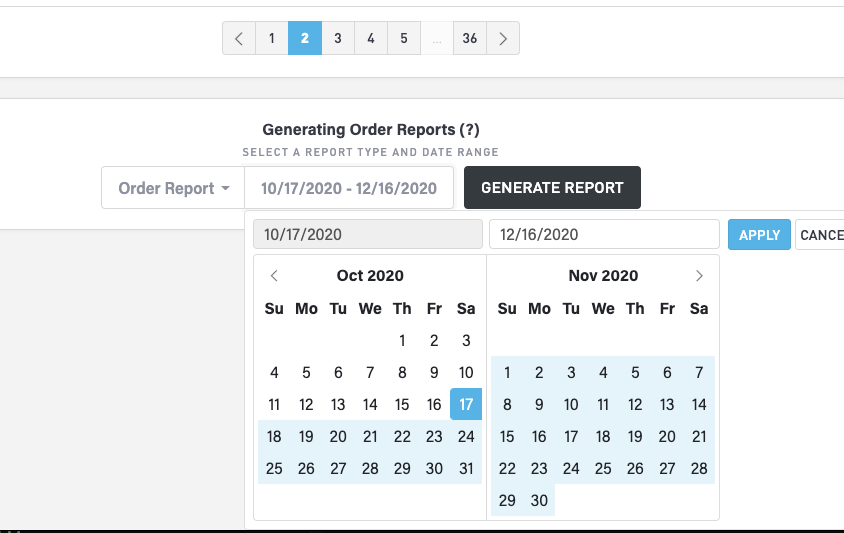844x533 pixels.
Task: Select October 17 in the calendar
Action: pos(466,405)
